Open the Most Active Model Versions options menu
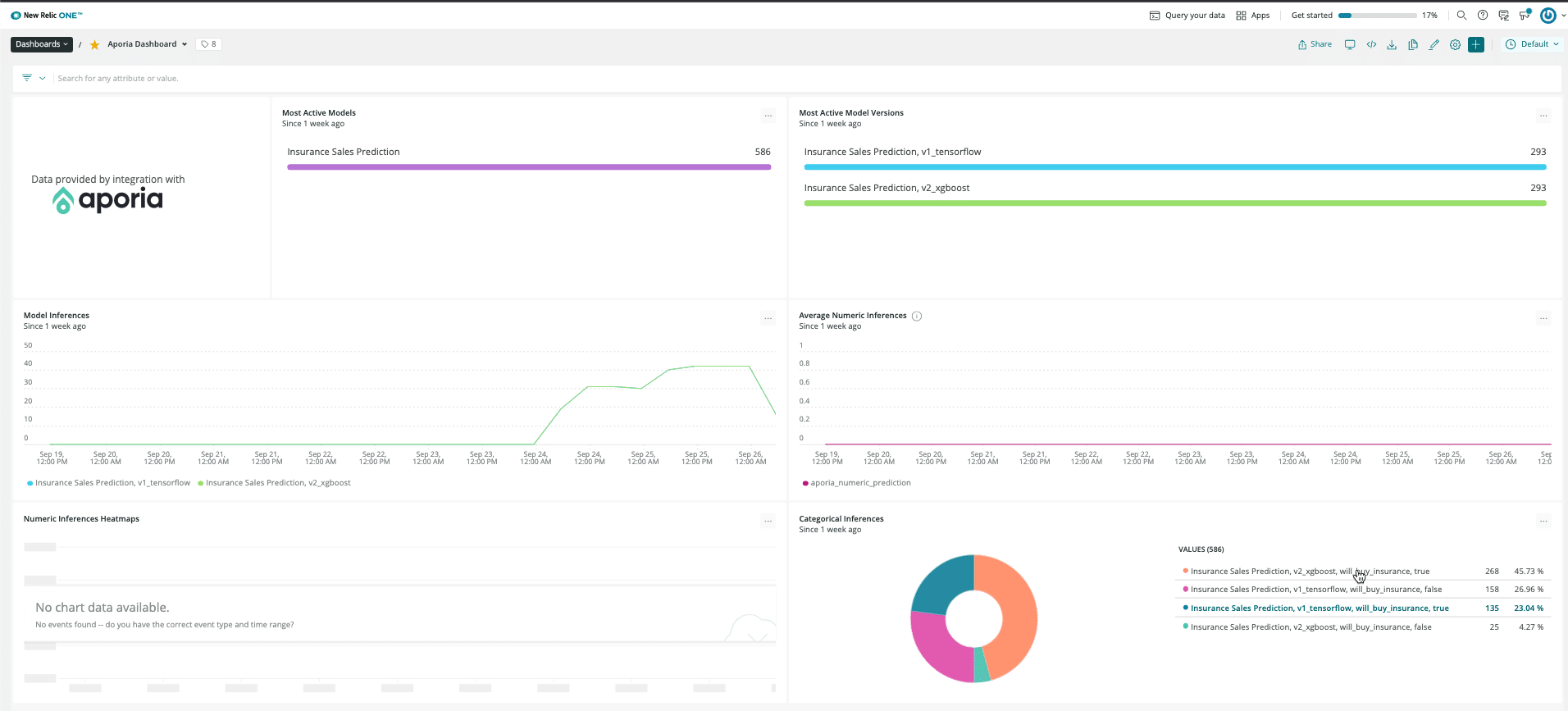Screen dimensions: 1568x711 coord(1543,116)
